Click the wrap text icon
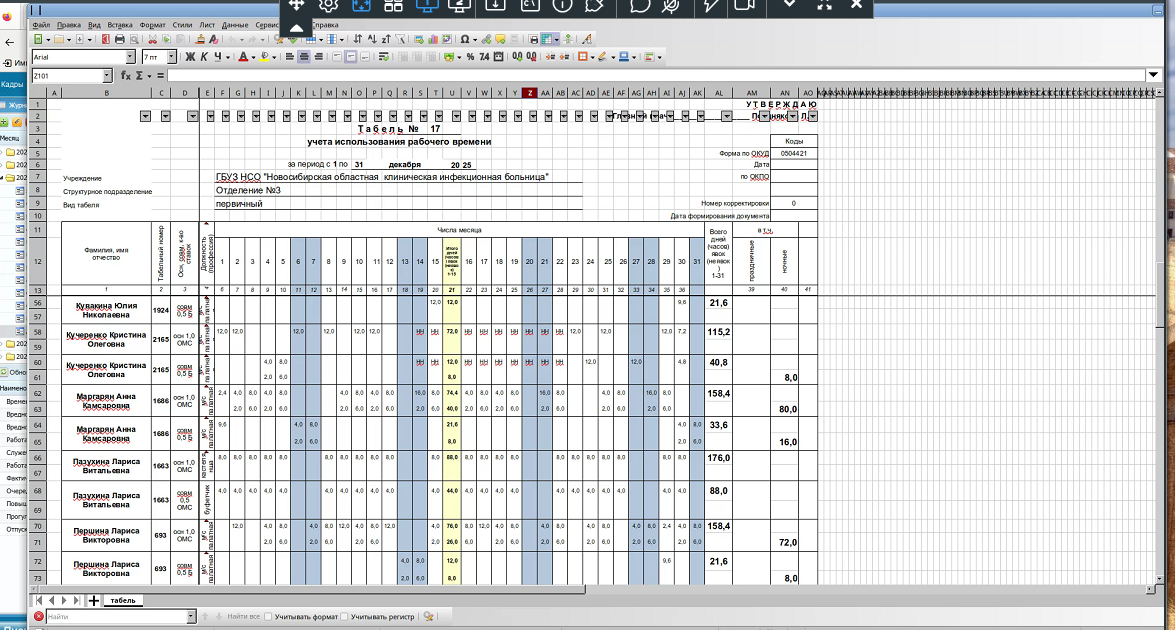This screenshot has height=630, width=1175. [384, 57]
